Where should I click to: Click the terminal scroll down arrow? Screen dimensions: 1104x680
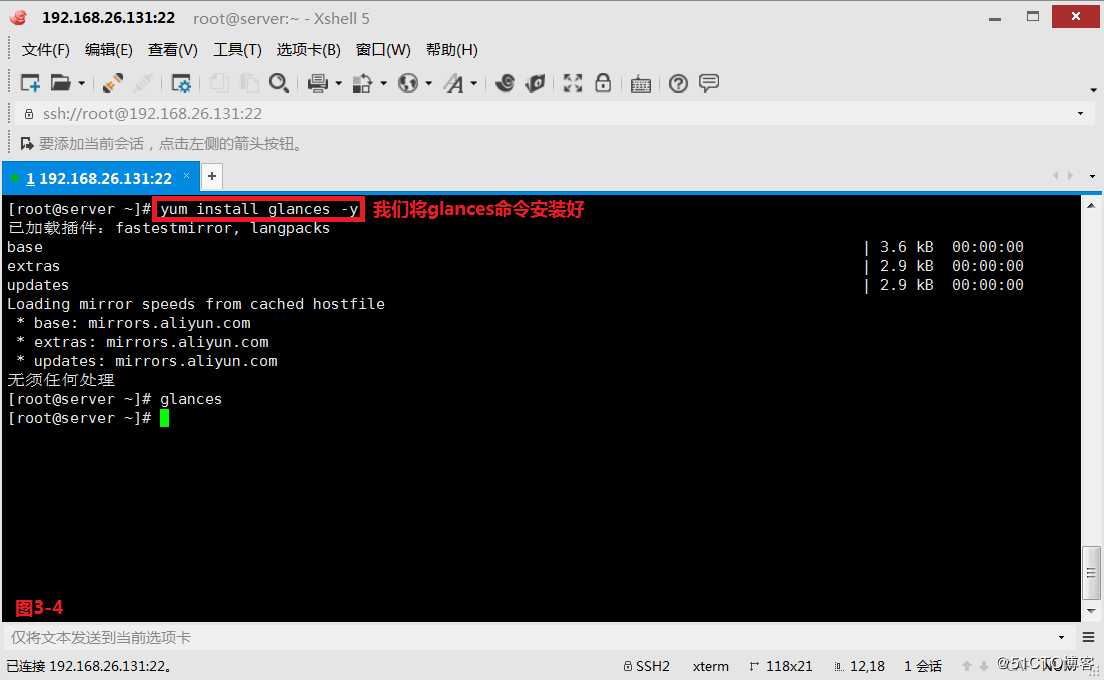point(1091,611)
